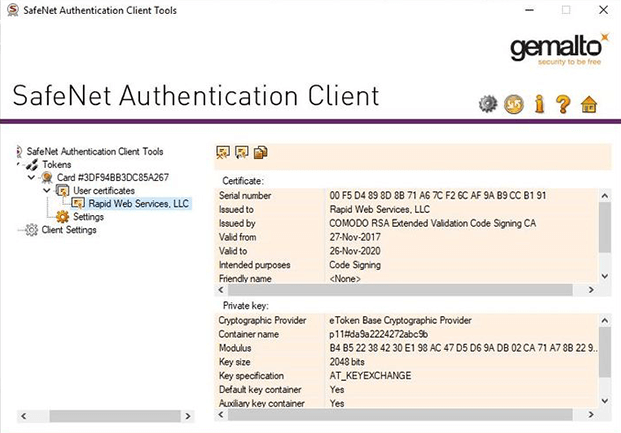This screenshot has width=621, height=433.
Task: Click Code Signing intended purposes value
Action: (x=355, y=265)
